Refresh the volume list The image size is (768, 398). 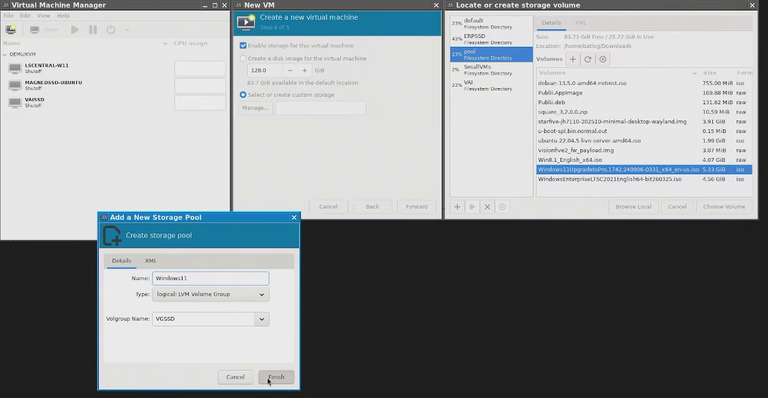point(588,59)
